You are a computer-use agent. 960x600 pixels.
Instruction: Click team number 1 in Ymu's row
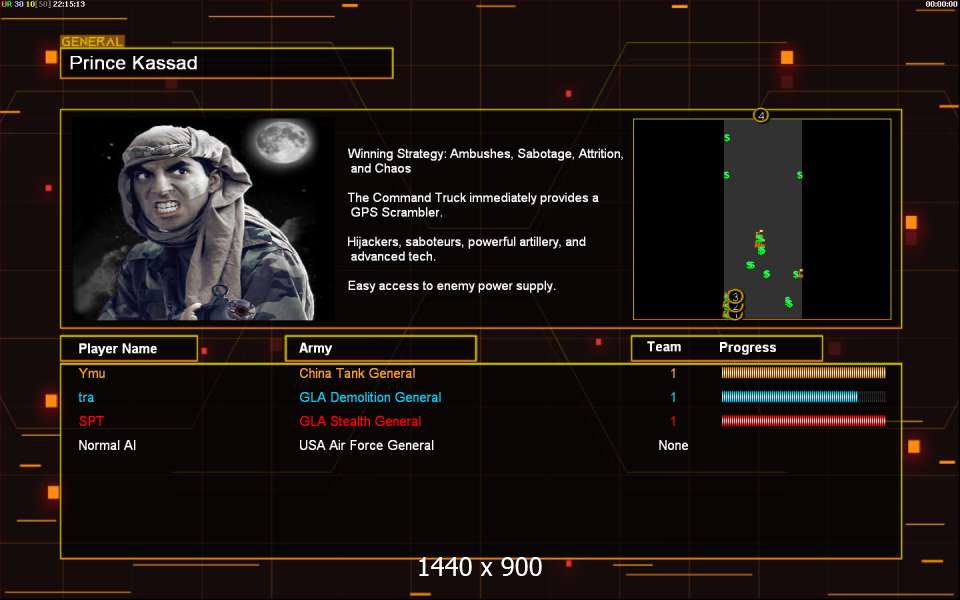(673, 373)
